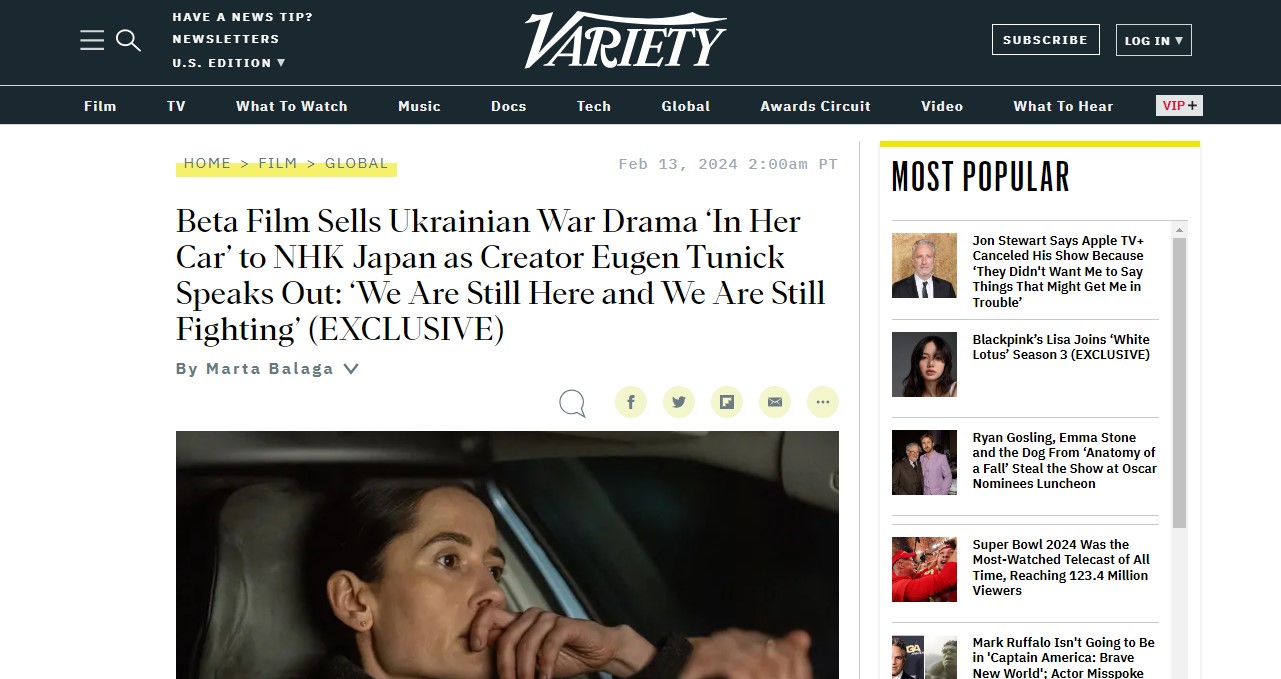Open the VIP+ section
The image size is (1281, 679).
pos(1179,105)
